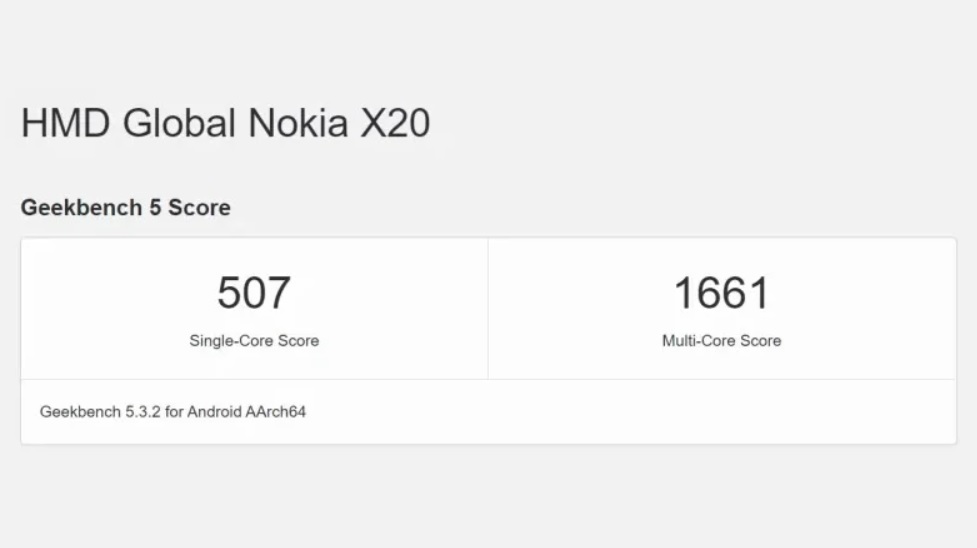Image resolution: width=977 pixels, height=548 pixels.
Task: Click the horizontal divider above the version footer
Action: point(488,379)
